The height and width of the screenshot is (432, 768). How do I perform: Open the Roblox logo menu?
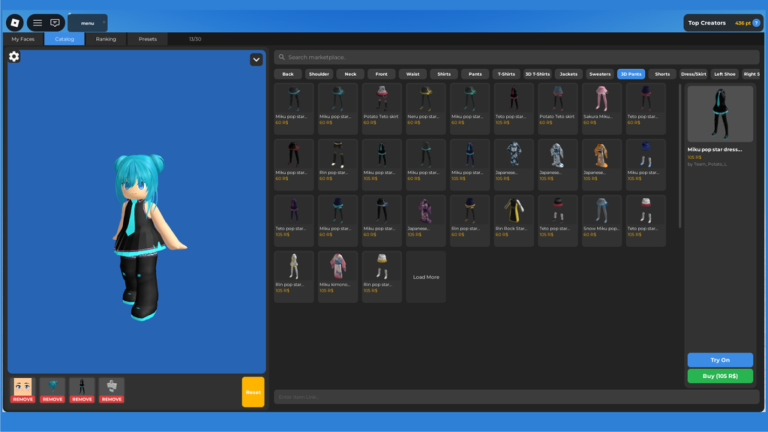point(15,23)
